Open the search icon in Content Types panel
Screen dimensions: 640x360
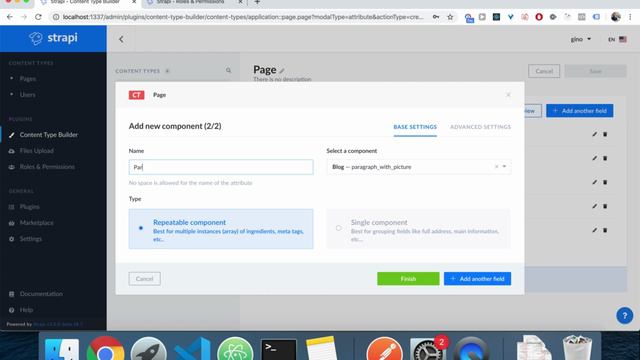coord(229,71)
